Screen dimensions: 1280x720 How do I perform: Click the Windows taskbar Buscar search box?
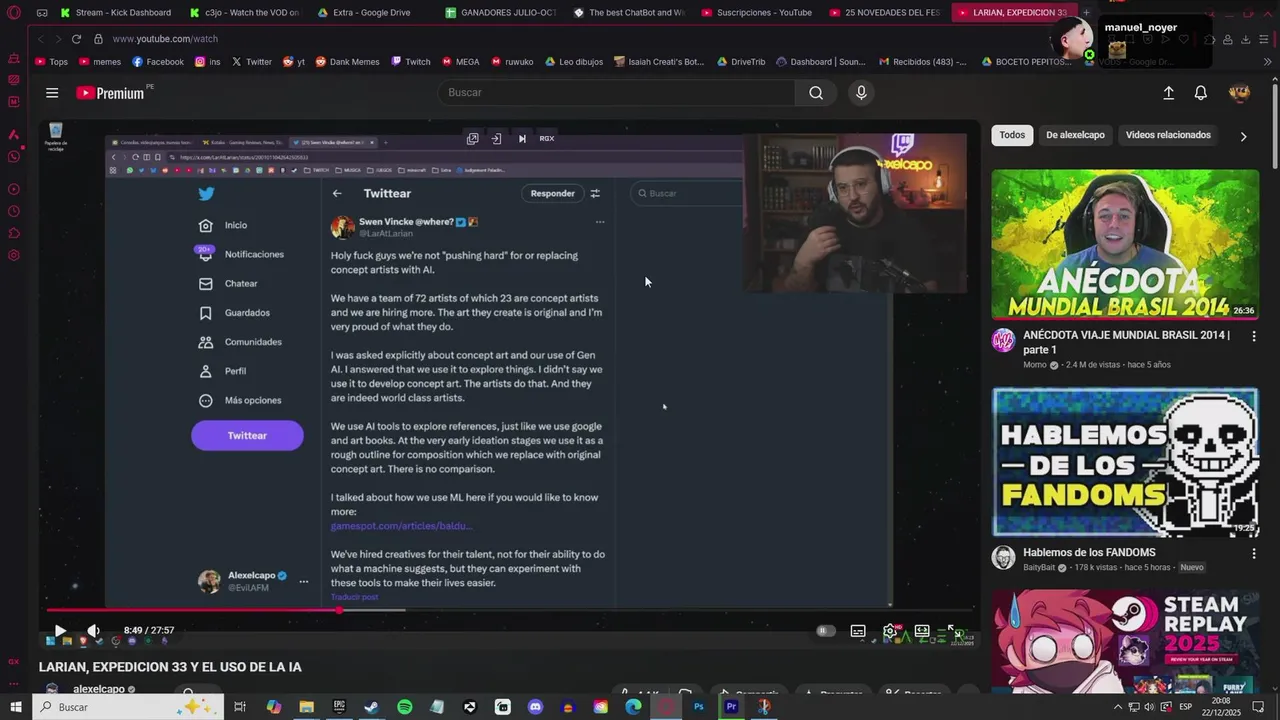click(127, 707)
